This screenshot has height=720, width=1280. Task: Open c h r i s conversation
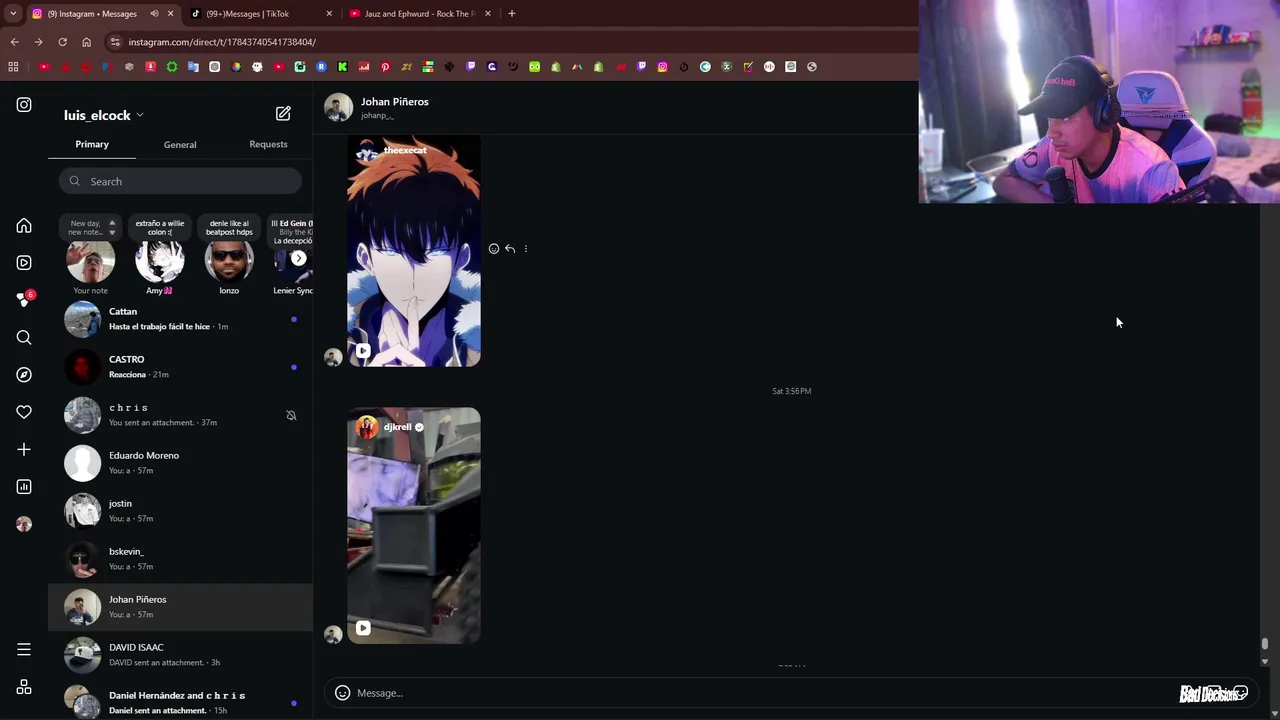point(180,415)
